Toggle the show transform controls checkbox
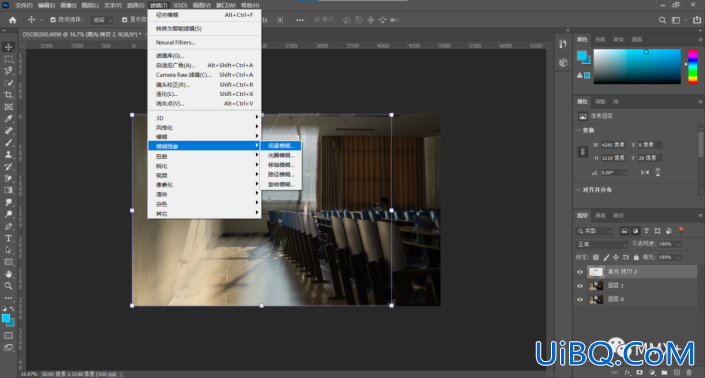The height and width of the screenshot is (378, 705). coord(125,20)
